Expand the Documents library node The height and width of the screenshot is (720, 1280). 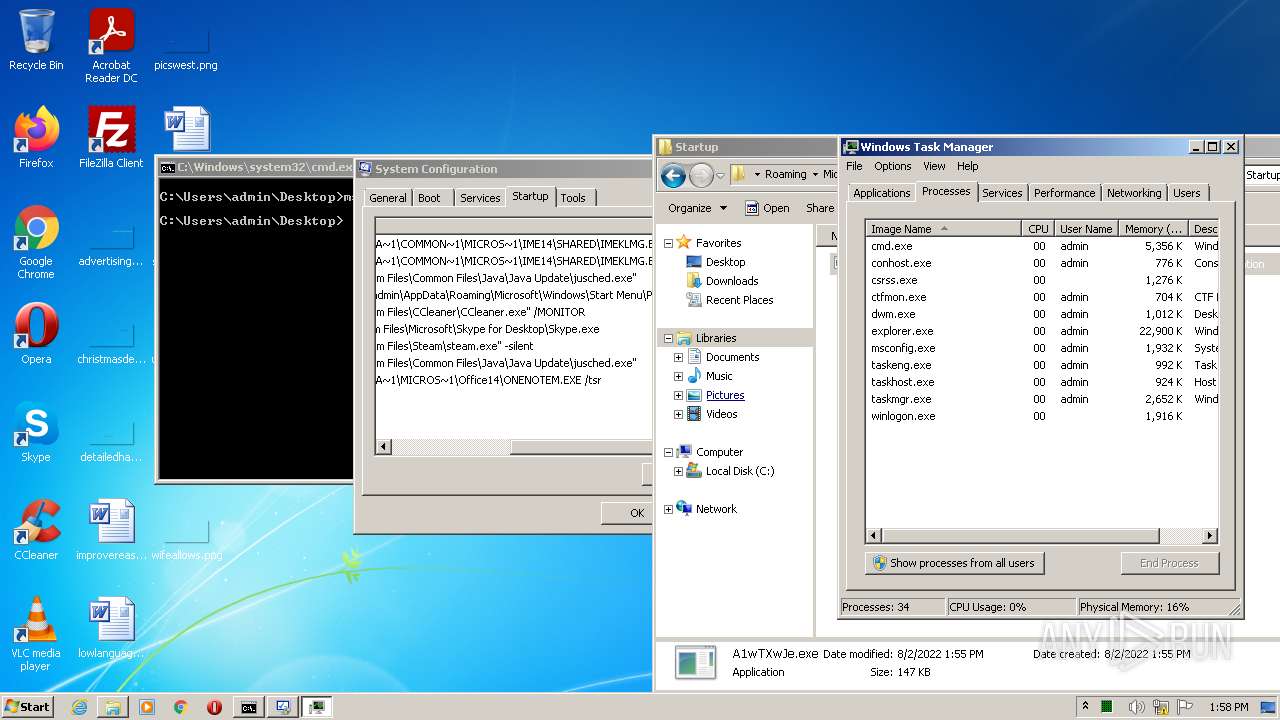pos(678,358)
